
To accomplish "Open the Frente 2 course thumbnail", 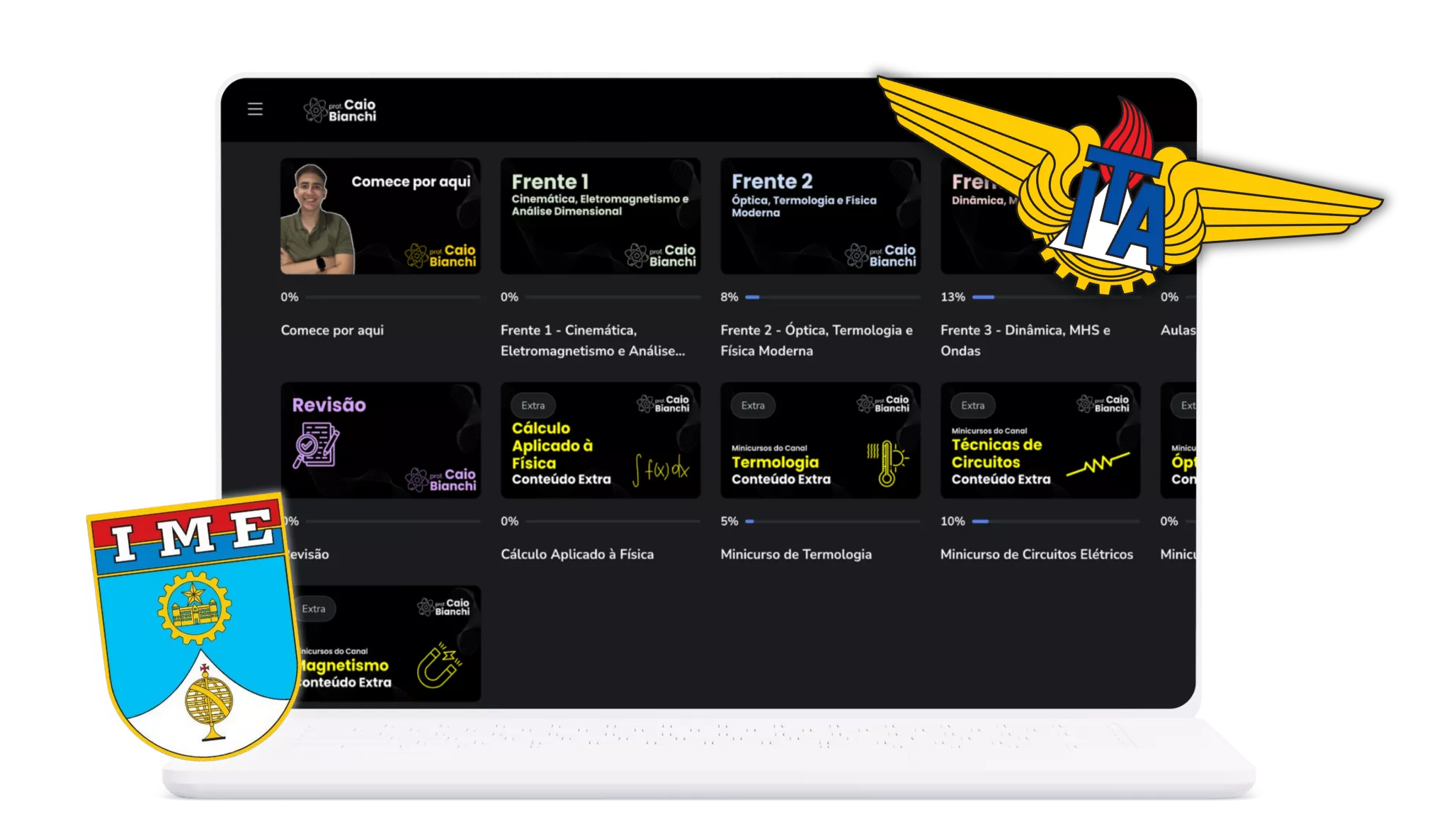I will (820, 216).
